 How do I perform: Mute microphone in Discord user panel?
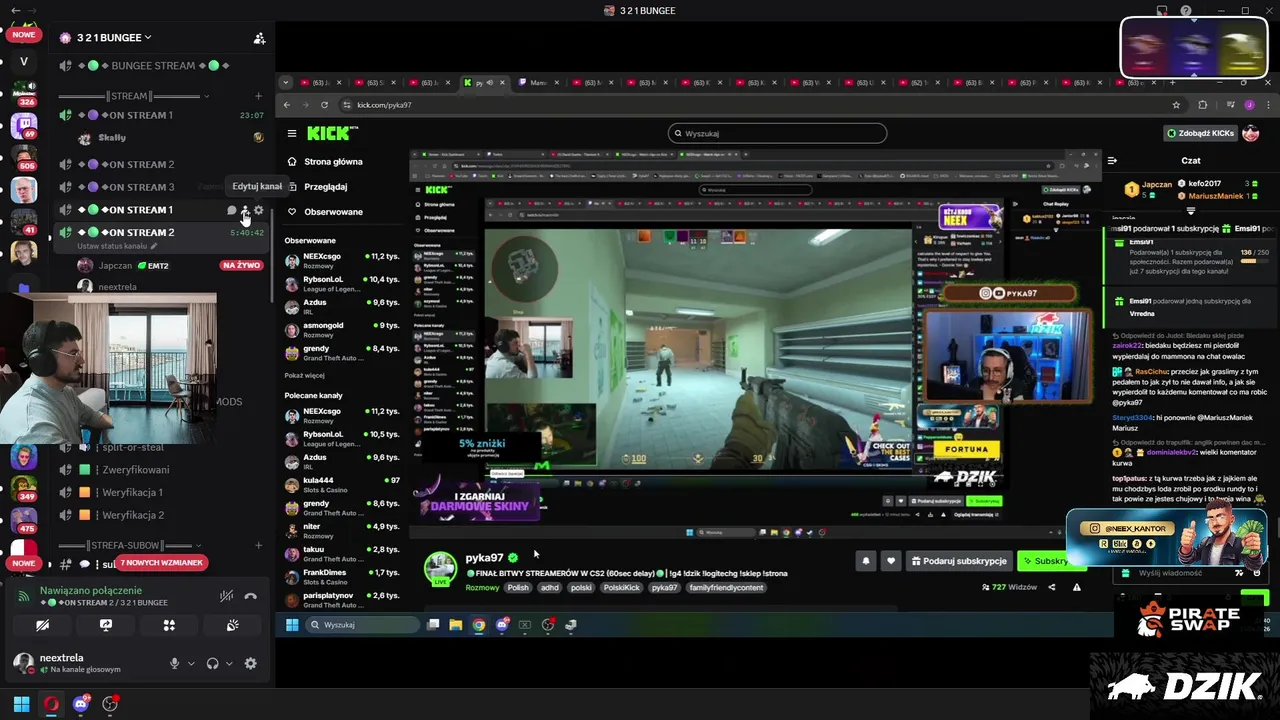click(x=174, y=663)
